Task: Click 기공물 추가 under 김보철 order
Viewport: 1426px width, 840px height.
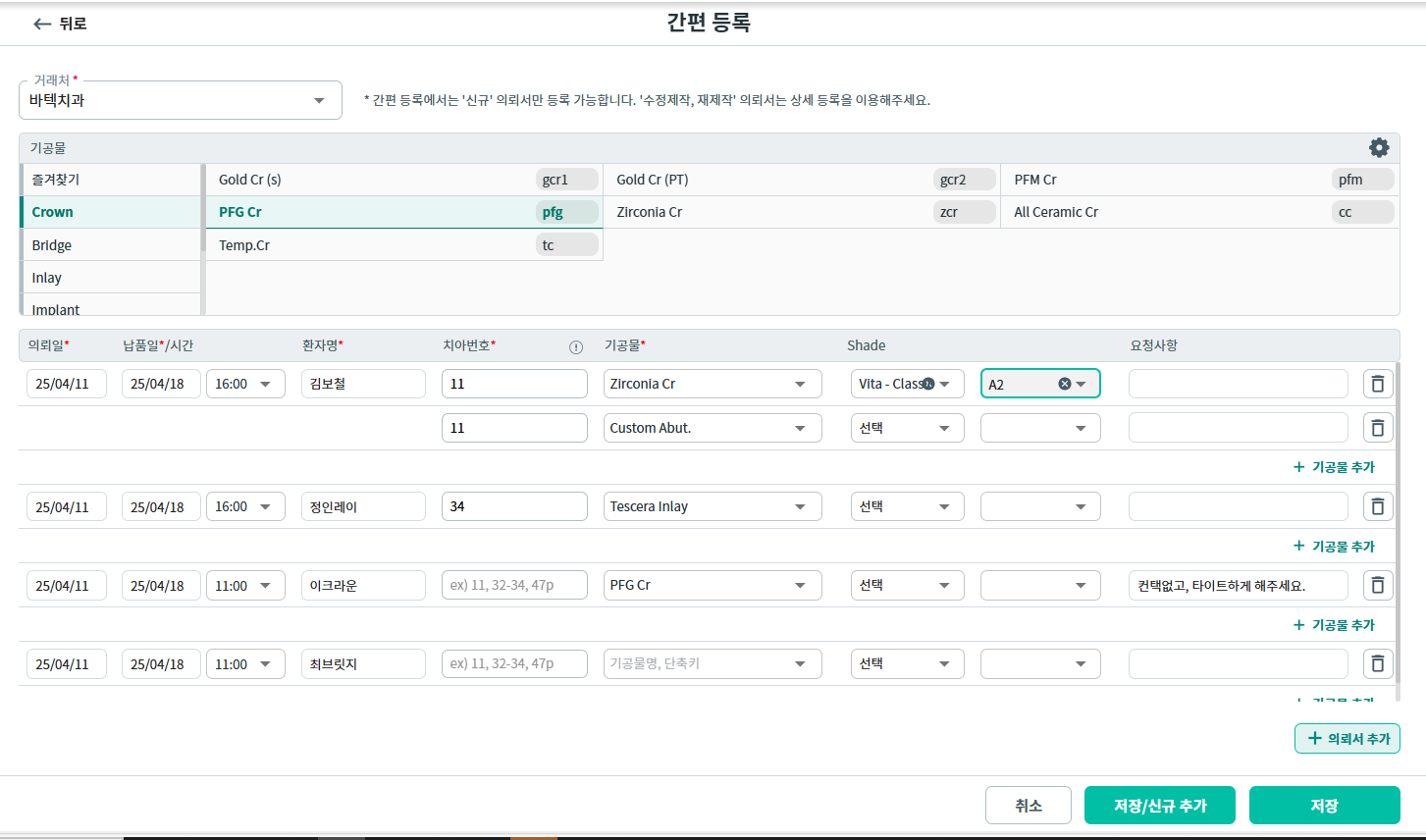Action: 1335,467
